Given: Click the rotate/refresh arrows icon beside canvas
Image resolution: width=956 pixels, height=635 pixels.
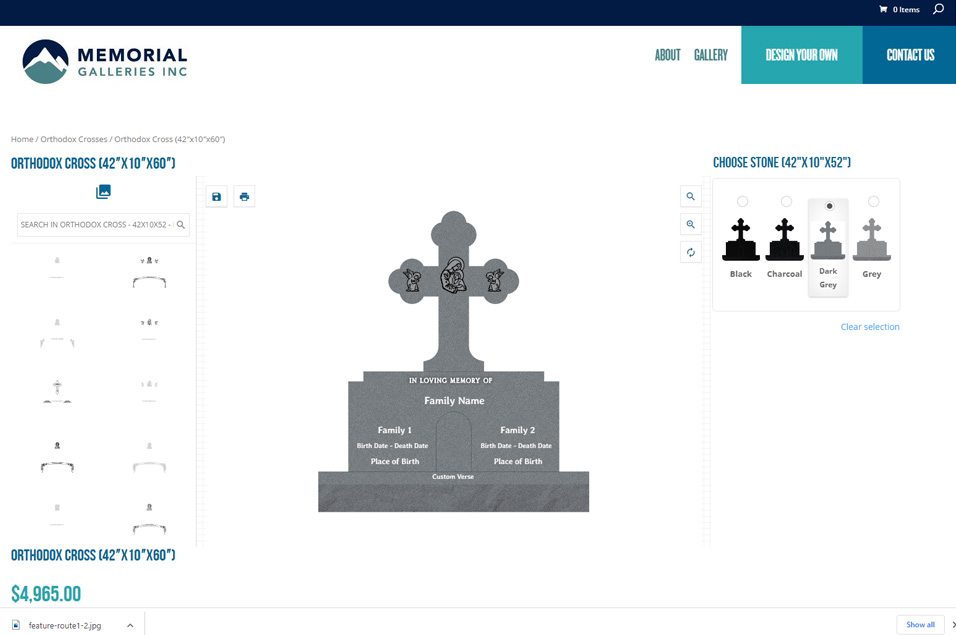Looking at the screenshot, I should (690, 252).
